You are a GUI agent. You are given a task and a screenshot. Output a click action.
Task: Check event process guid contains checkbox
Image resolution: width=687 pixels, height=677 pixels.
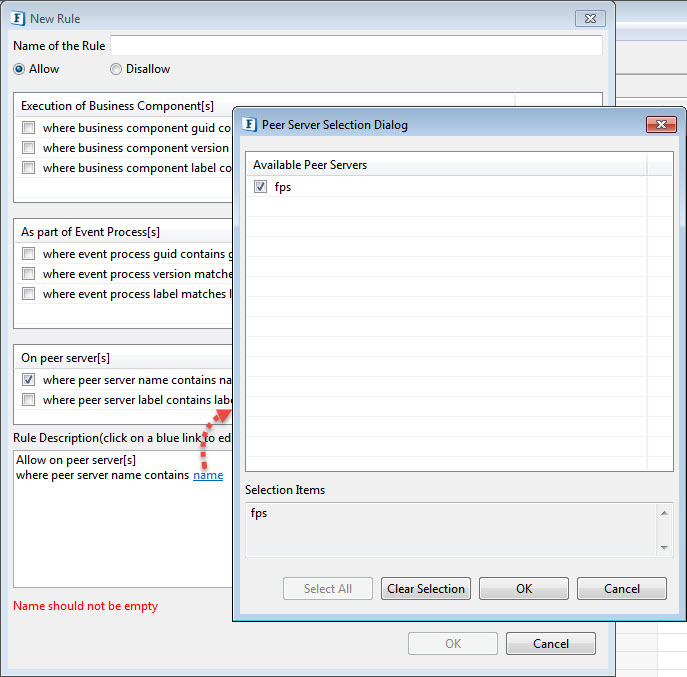point(29,254)
